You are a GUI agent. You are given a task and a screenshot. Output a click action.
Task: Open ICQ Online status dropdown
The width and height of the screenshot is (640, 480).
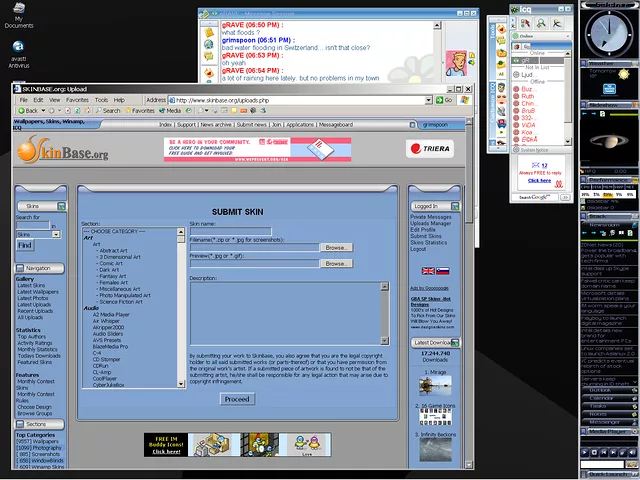[541, 36]
